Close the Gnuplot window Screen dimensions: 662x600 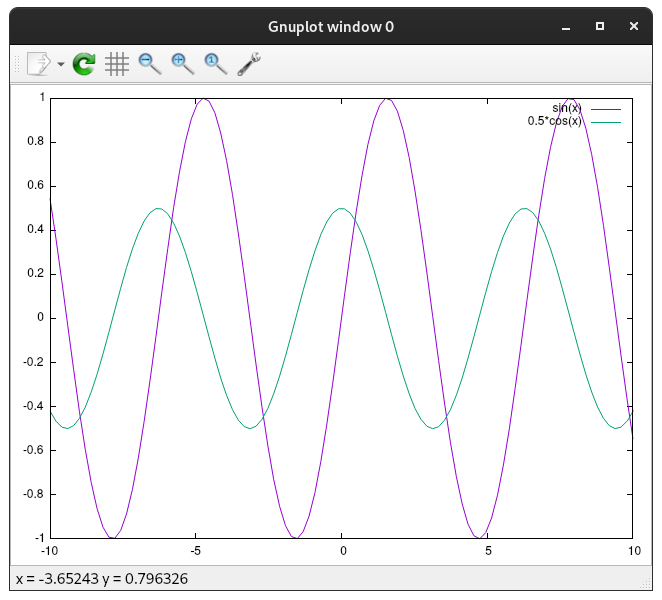tap(634, 26)
